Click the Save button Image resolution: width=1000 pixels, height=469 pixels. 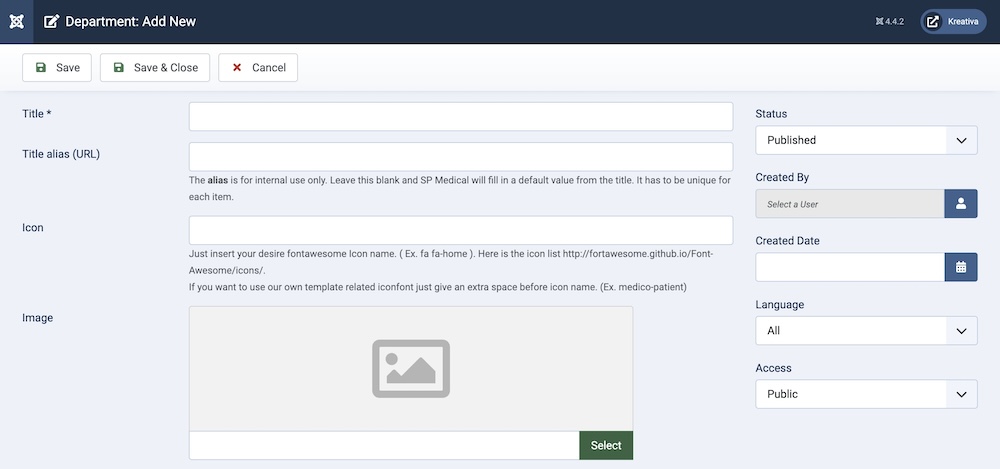click(x=57, y=68)
